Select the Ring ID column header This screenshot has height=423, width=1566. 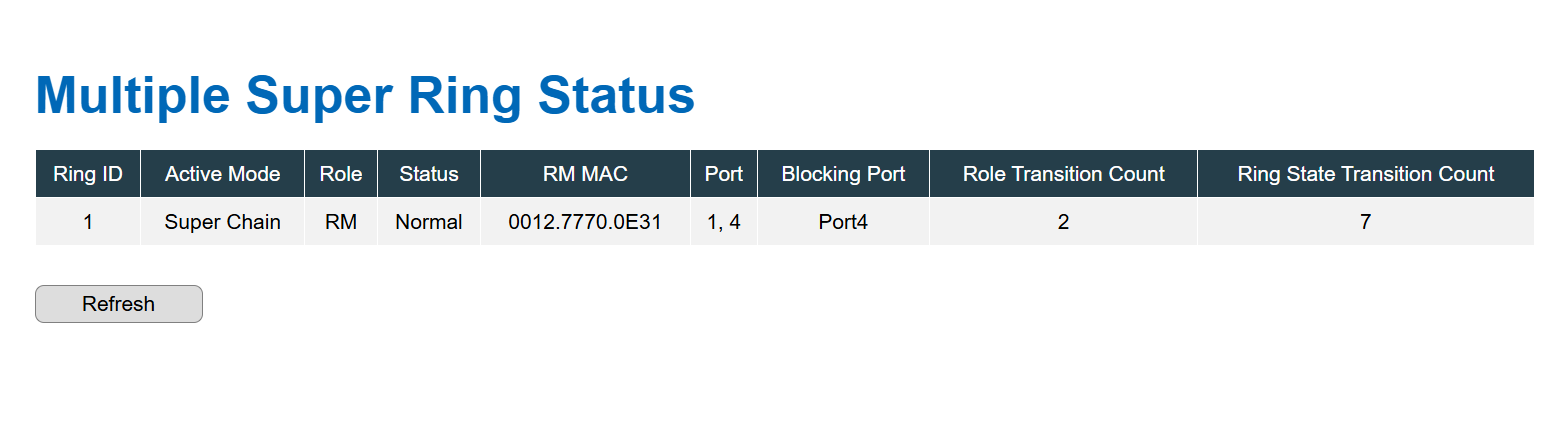[88, 174]
